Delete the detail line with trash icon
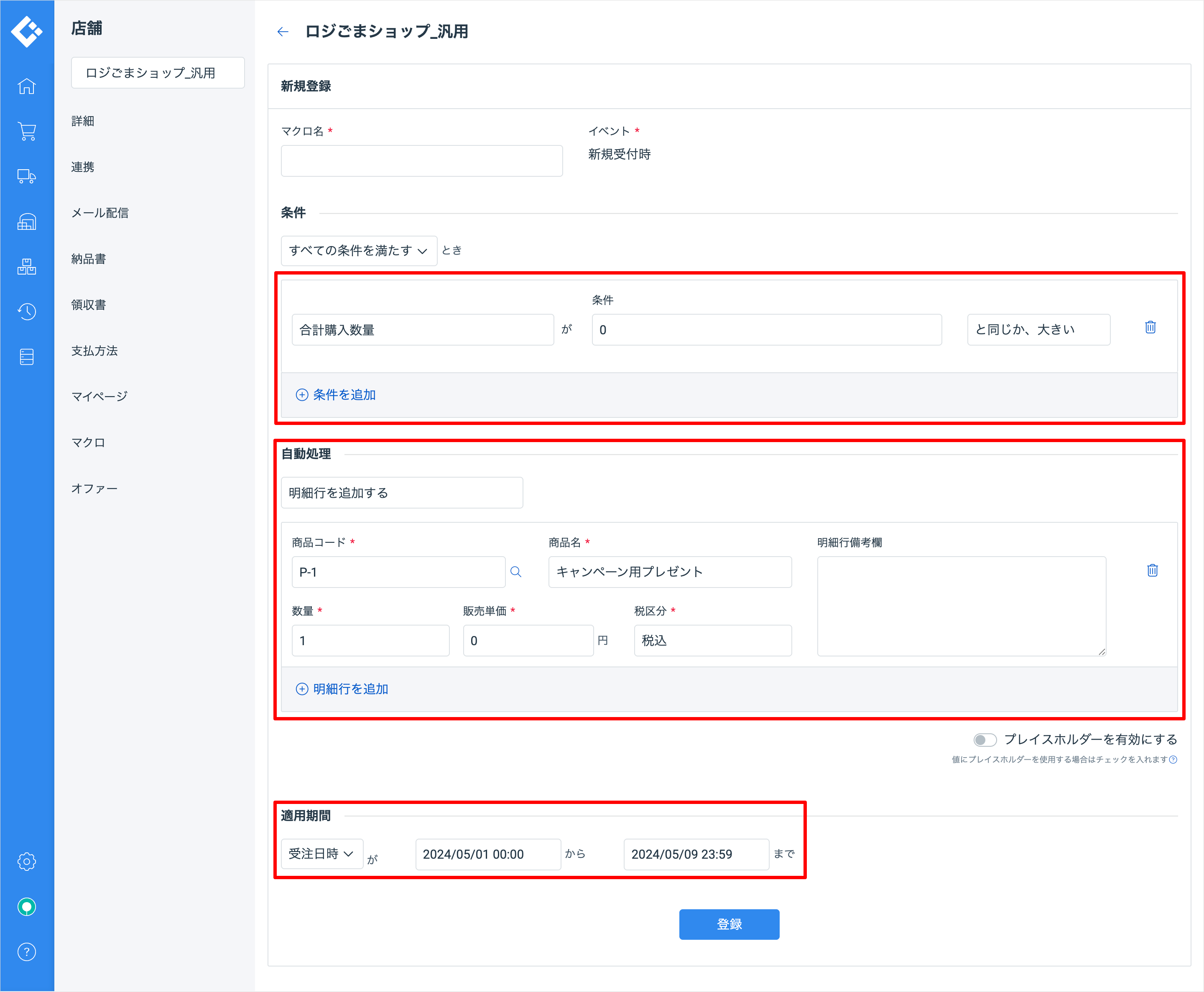Screen dimensions: 1204x992 tap(1152, 570)
